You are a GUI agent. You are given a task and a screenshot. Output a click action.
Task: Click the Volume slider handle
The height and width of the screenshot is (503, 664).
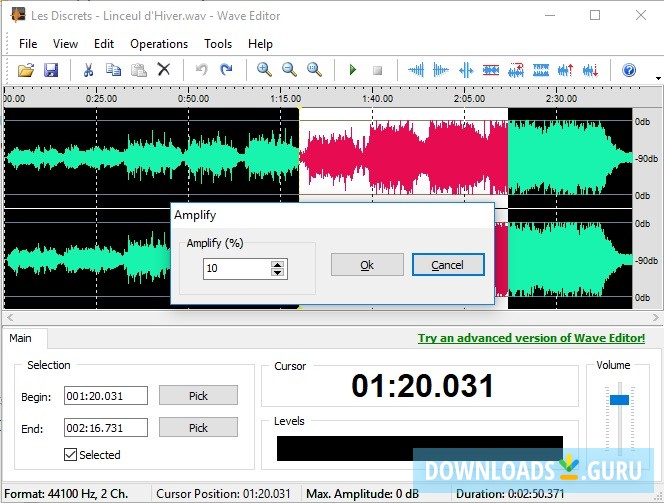(620, 400)
